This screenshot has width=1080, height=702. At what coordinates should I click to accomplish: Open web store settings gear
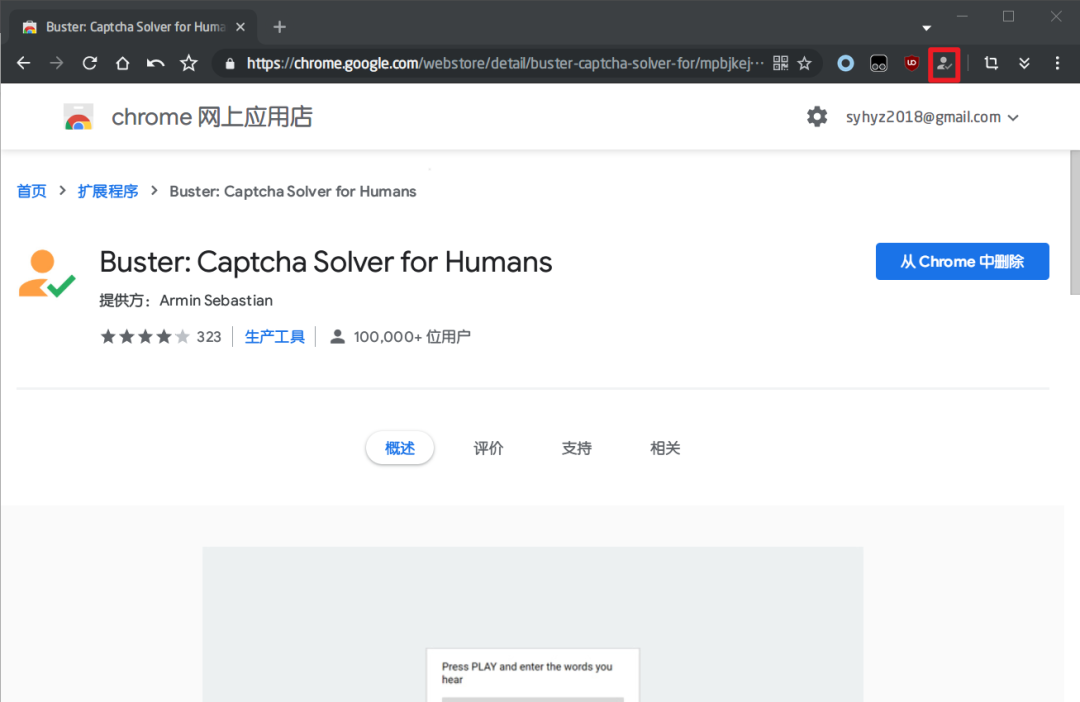tap(817, 116)
